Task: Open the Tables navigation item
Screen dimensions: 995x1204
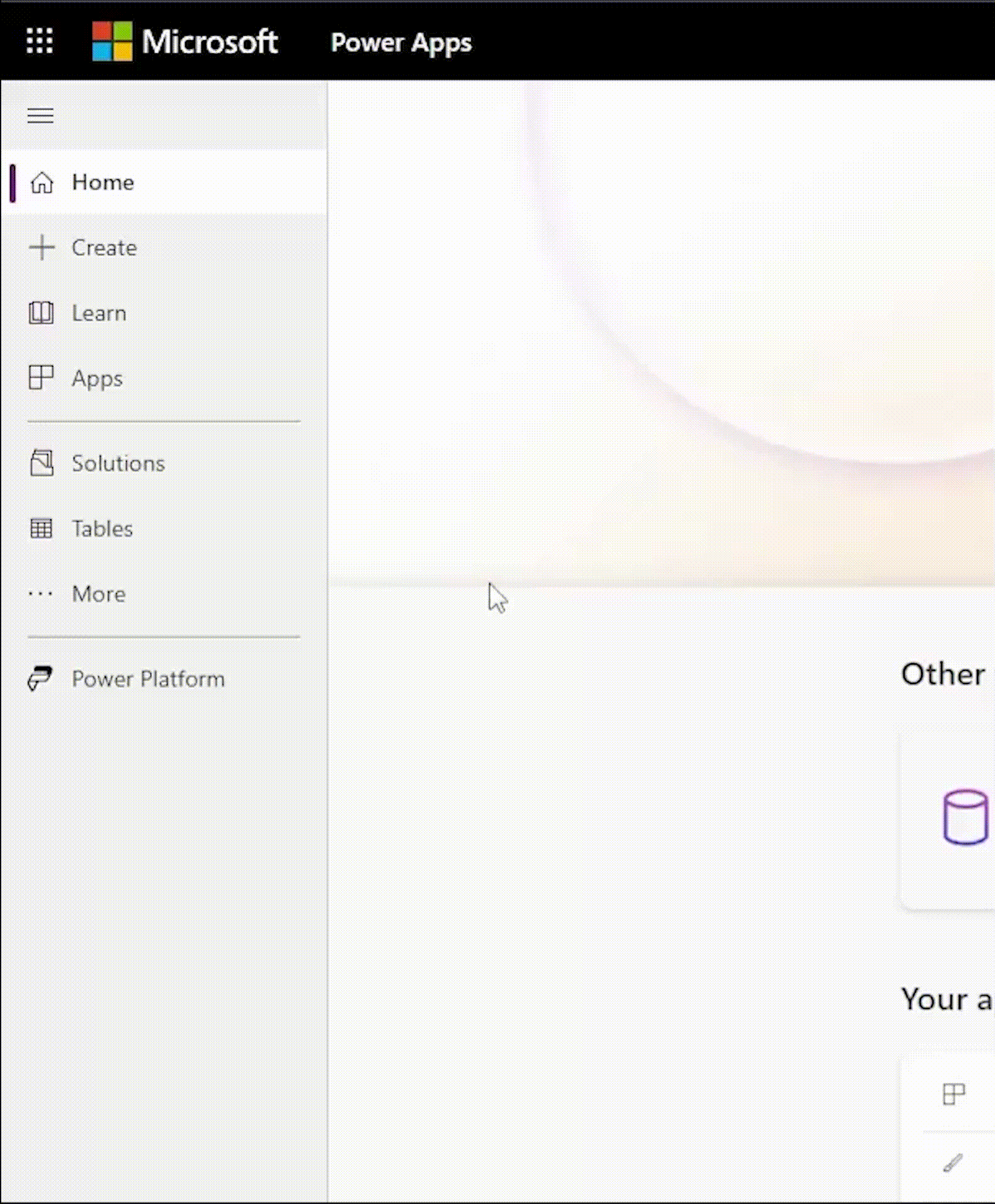Action: coord(102,529)
